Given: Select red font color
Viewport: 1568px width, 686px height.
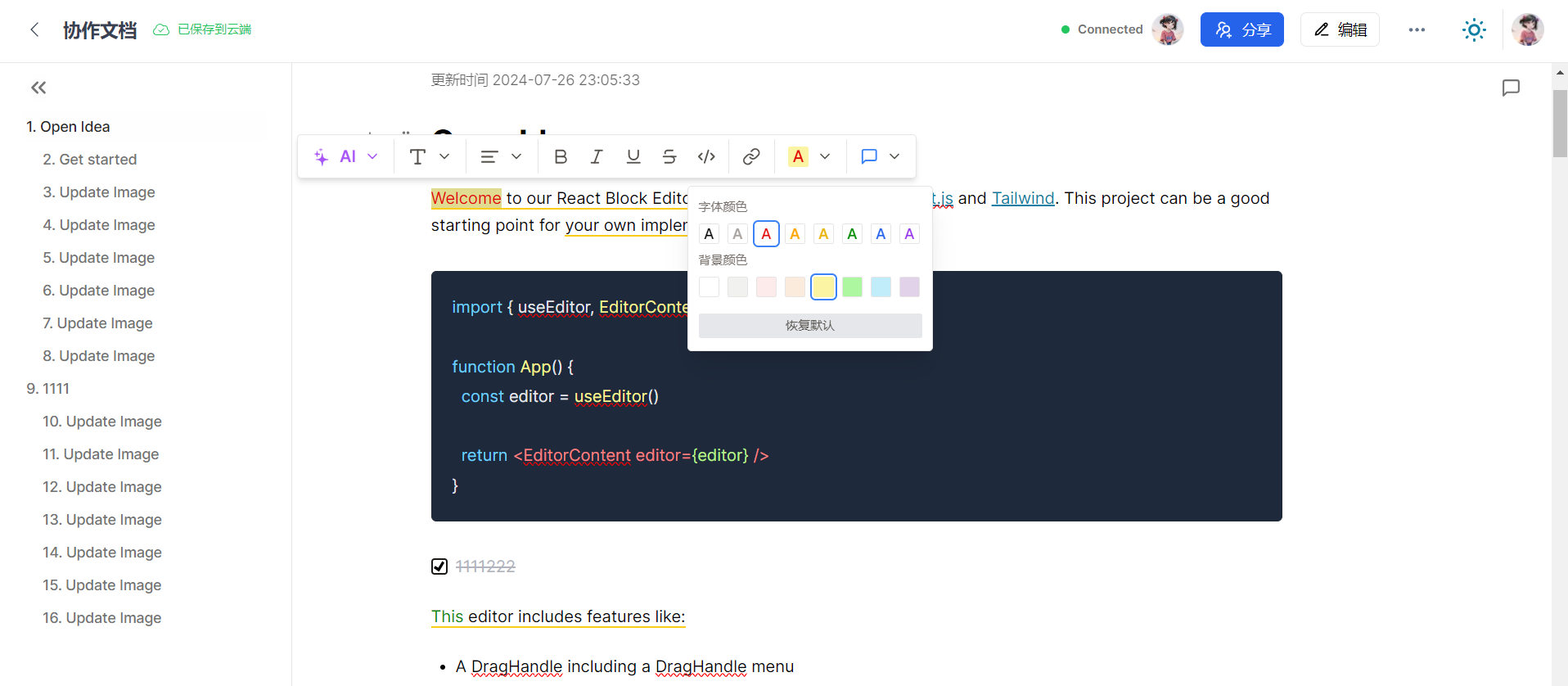Looking at the screenshot, I should 766,234.
